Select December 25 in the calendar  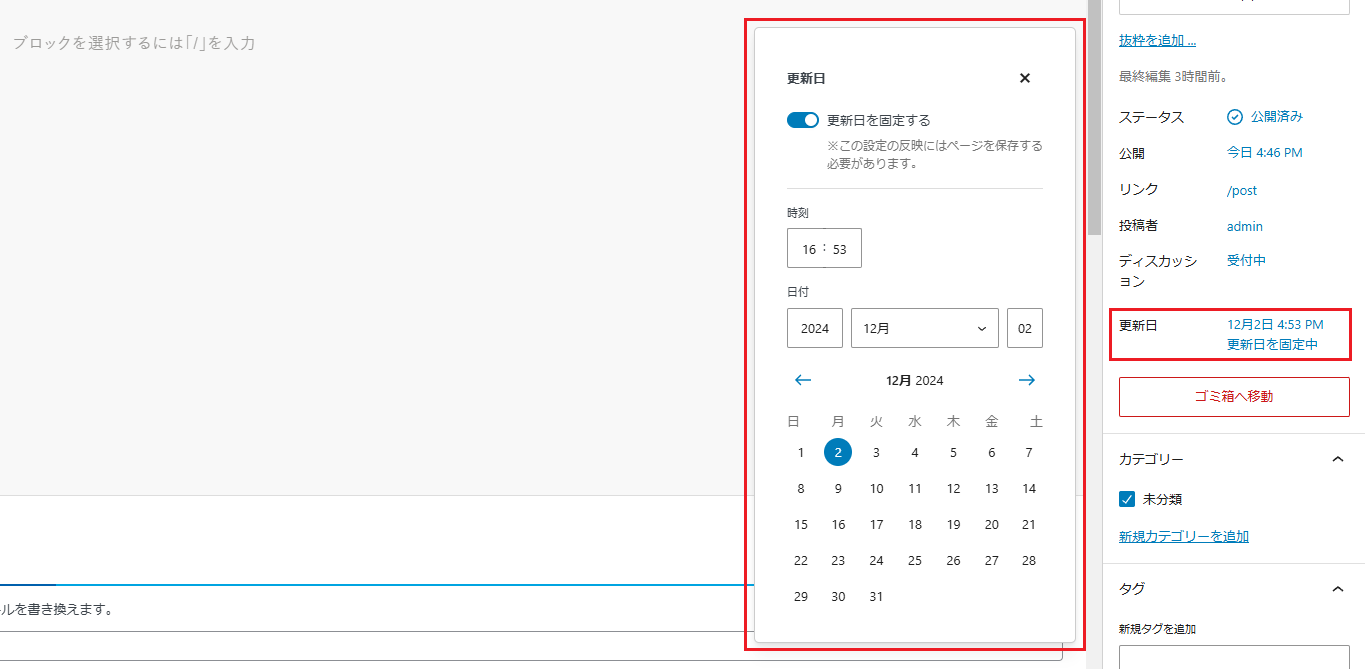(x=915, y=561)
